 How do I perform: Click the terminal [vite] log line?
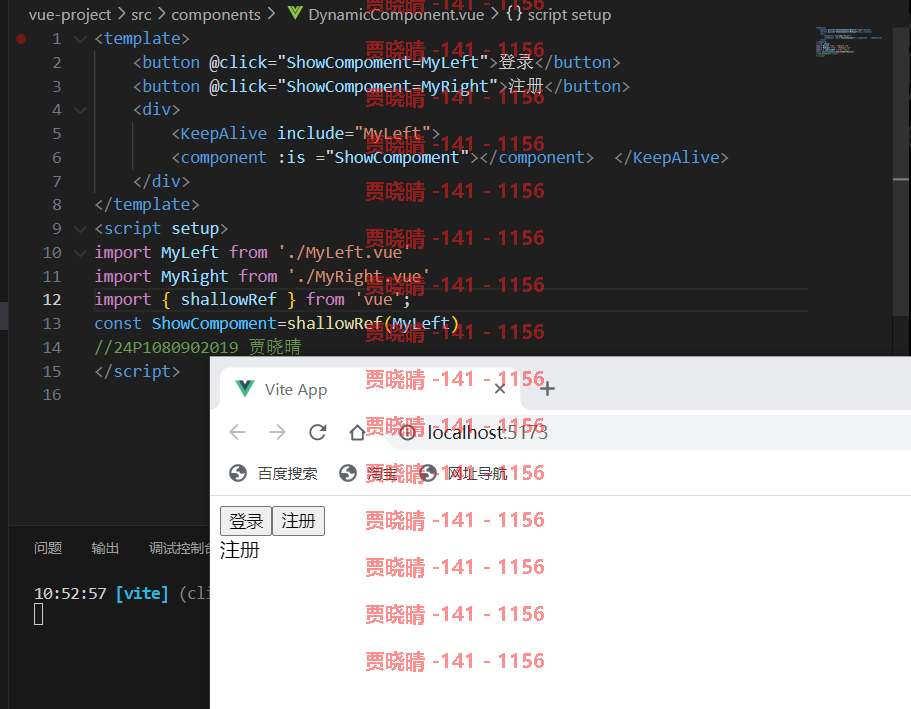click(x=121, y=593)
